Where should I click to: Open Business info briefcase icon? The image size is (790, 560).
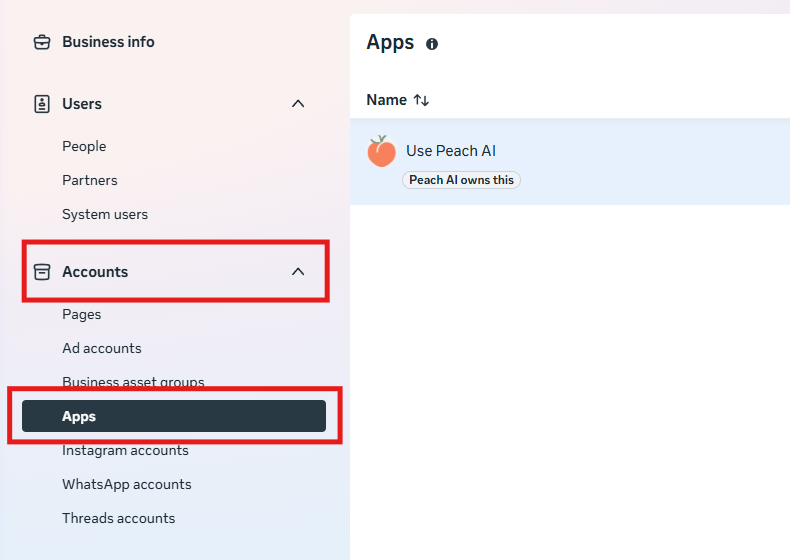42,42
